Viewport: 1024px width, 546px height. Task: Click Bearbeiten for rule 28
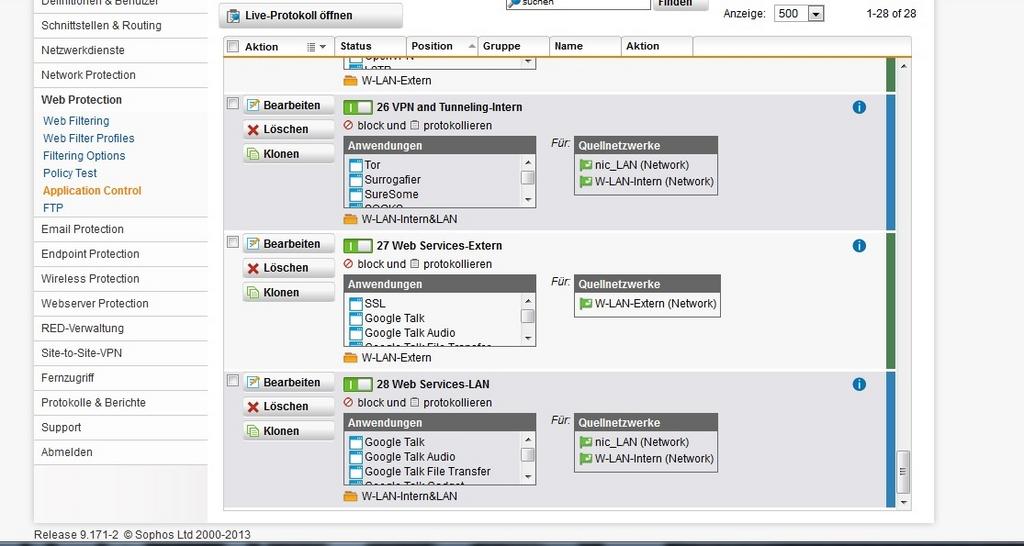(289, 382)
